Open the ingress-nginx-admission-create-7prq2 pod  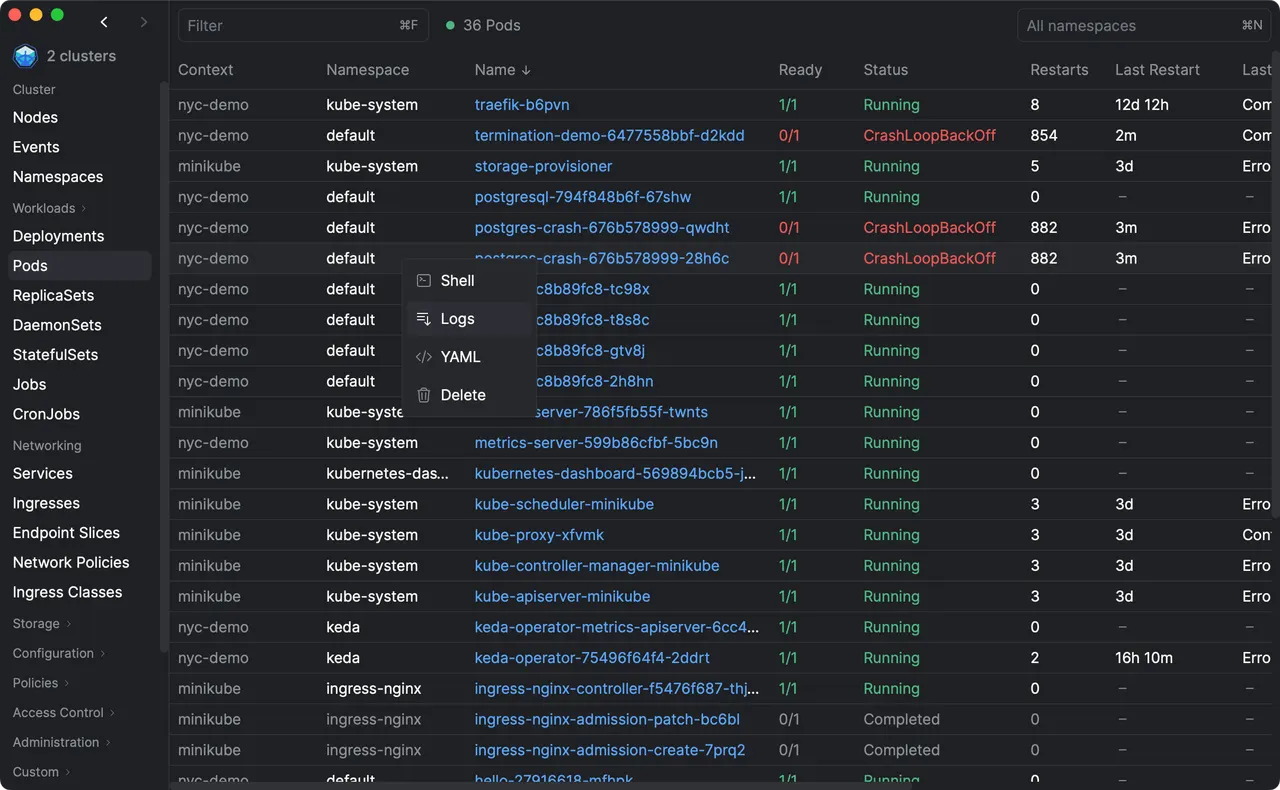tap(610, 750)
